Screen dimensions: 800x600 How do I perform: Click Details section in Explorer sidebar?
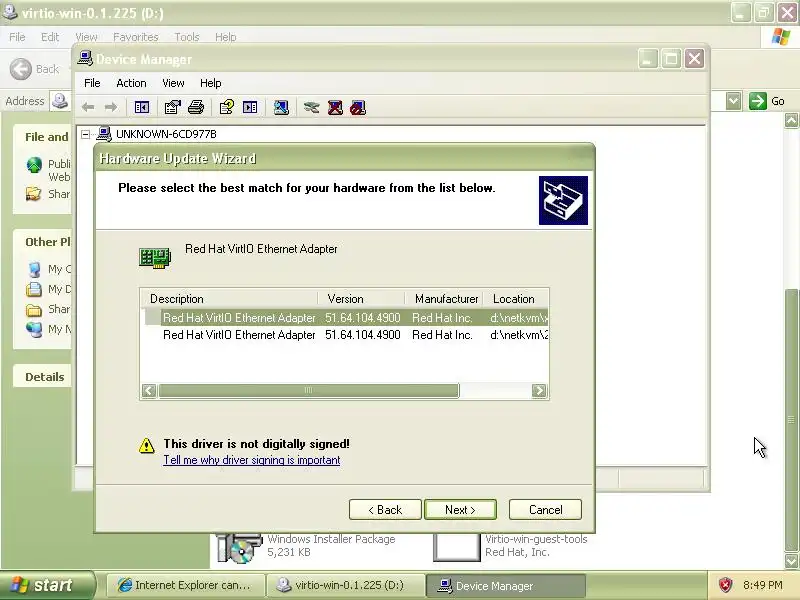44,377
